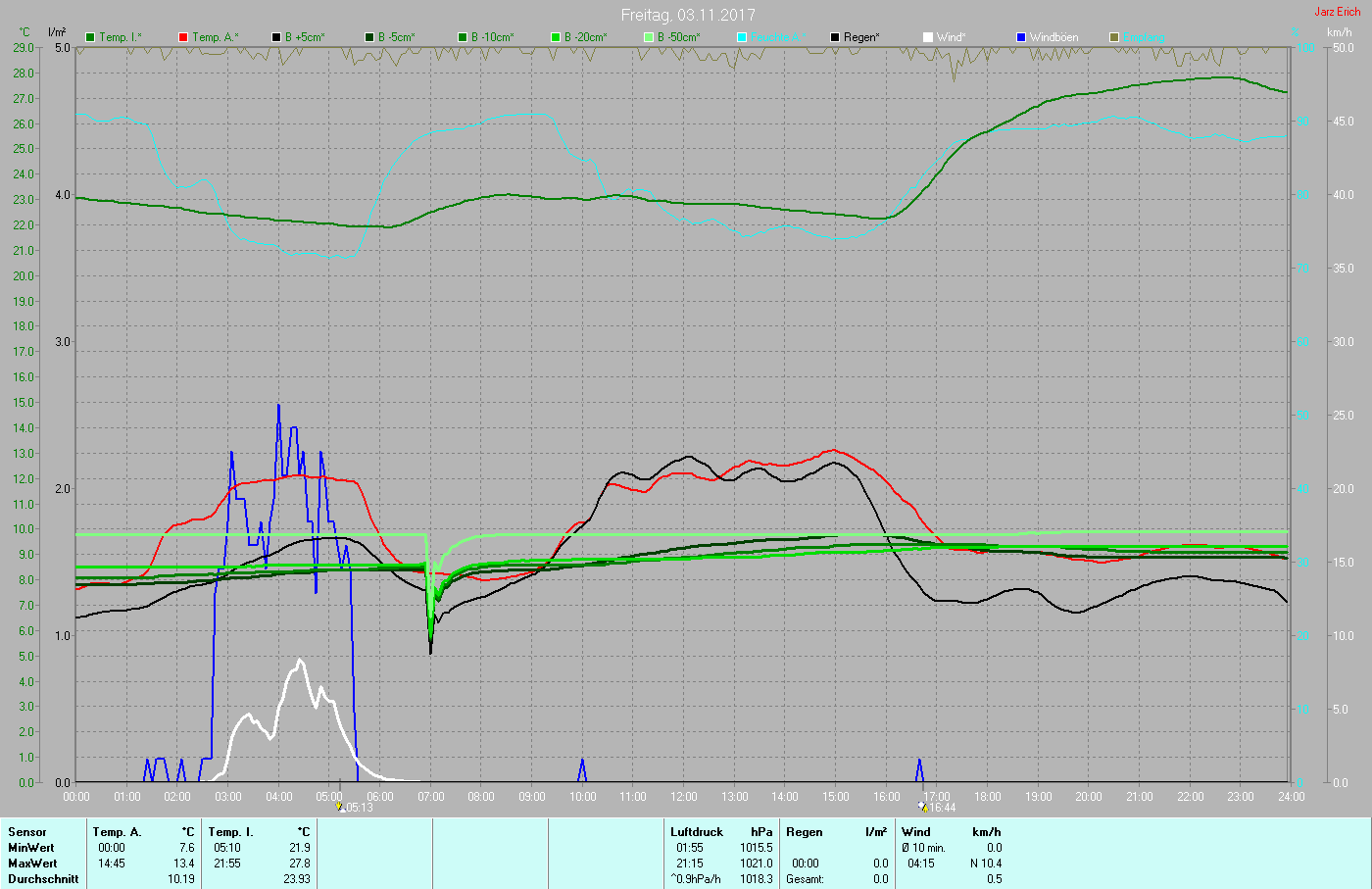The width and height of the screenshot is (1372, 889).
Task: Click the sunrise marker at 05:13
Action: (340, 807)
